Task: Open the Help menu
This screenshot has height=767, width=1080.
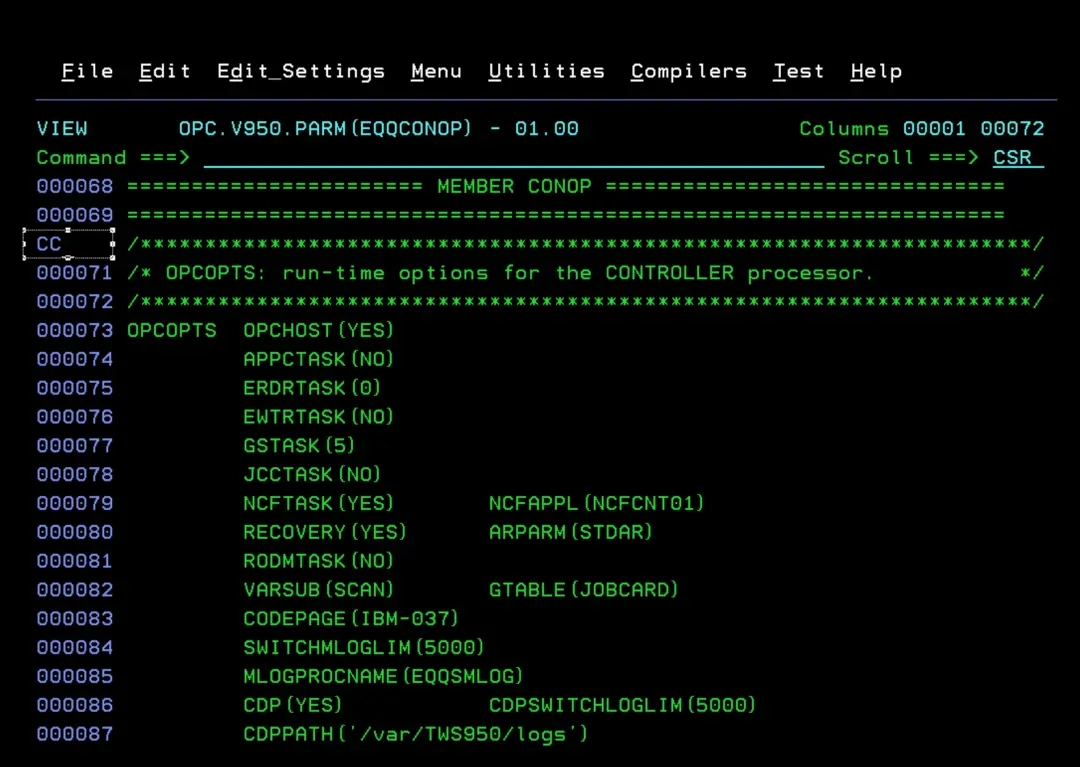Action: point(876,72)
